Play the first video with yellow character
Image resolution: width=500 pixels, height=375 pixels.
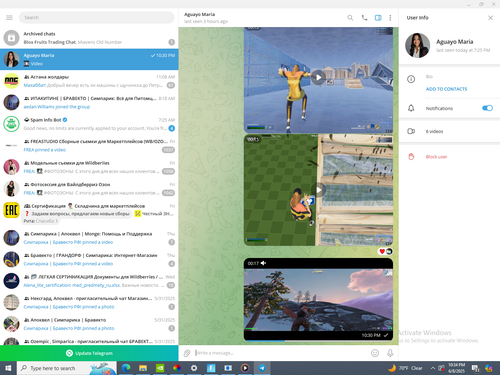click(x=319, y=78)
